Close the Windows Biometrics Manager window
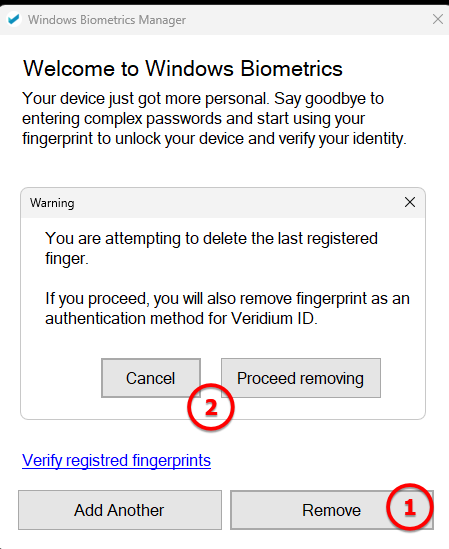This screenshot has height=549, width=449. 438,19
